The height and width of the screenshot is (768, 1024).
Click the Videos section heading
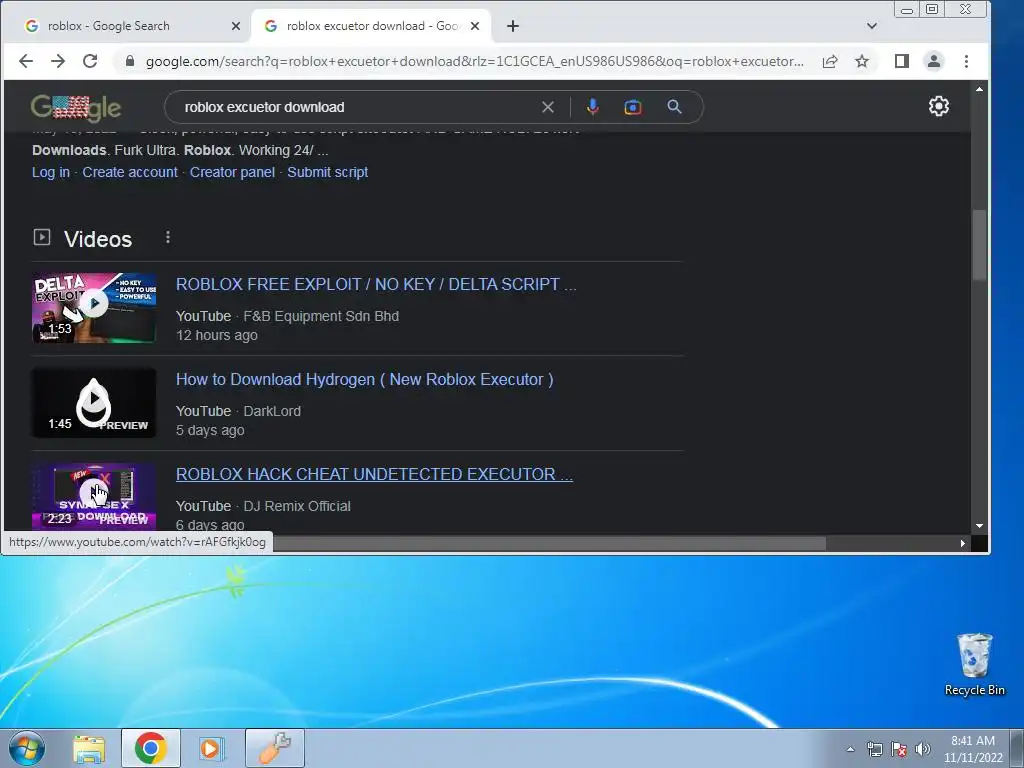point(98,239)
